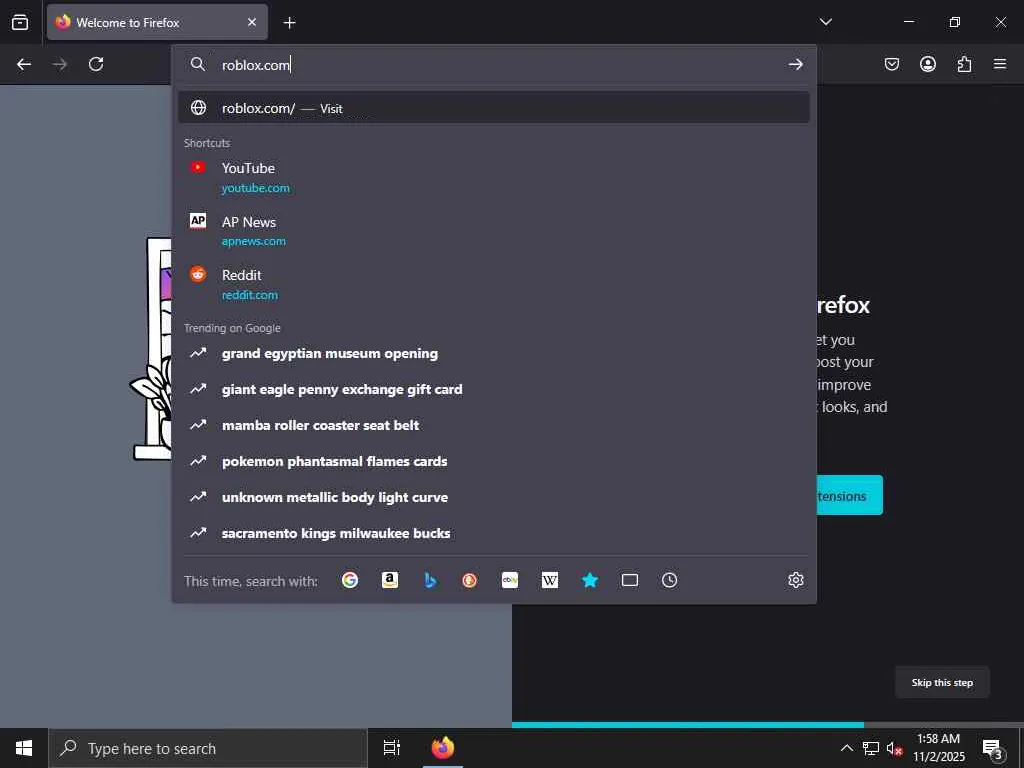Click the partially hidden extensions button
Image resolution: width=1024 pixels, height=768 pixels.
coord(850,496)
